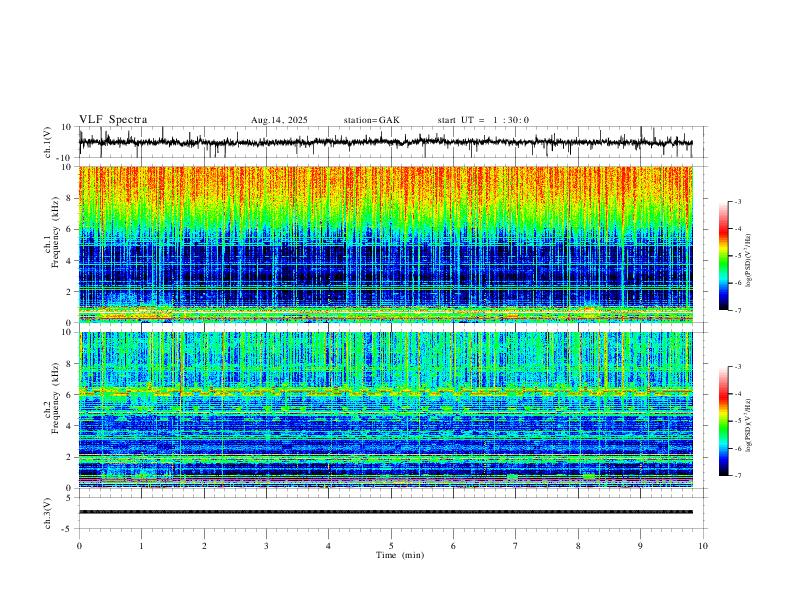Click the ch.1 waveform trace plot
Screen dimensions: 792x612
point(385,142)
